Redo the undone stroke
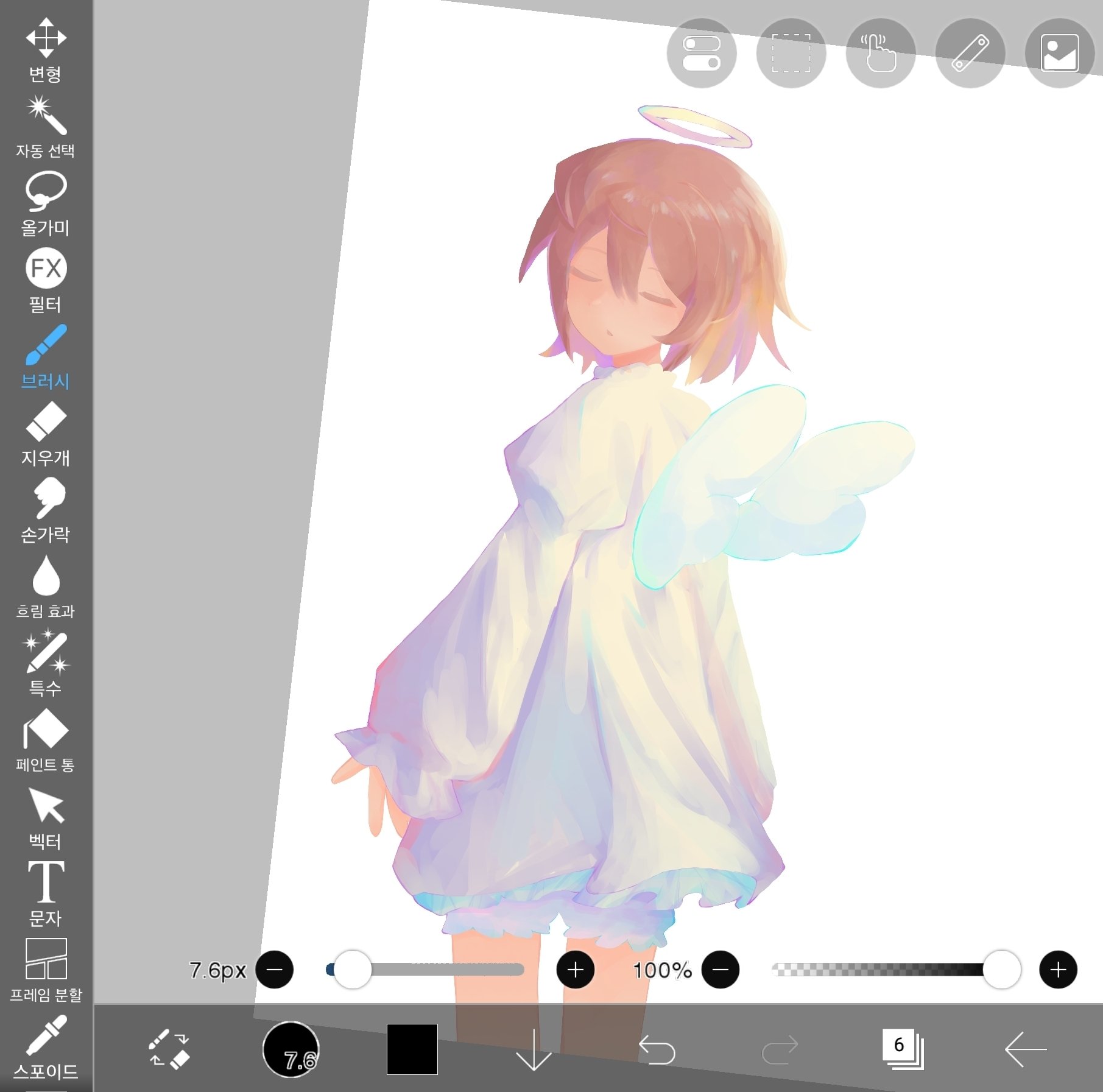 pyautogui.click(x=780, y=1049)
